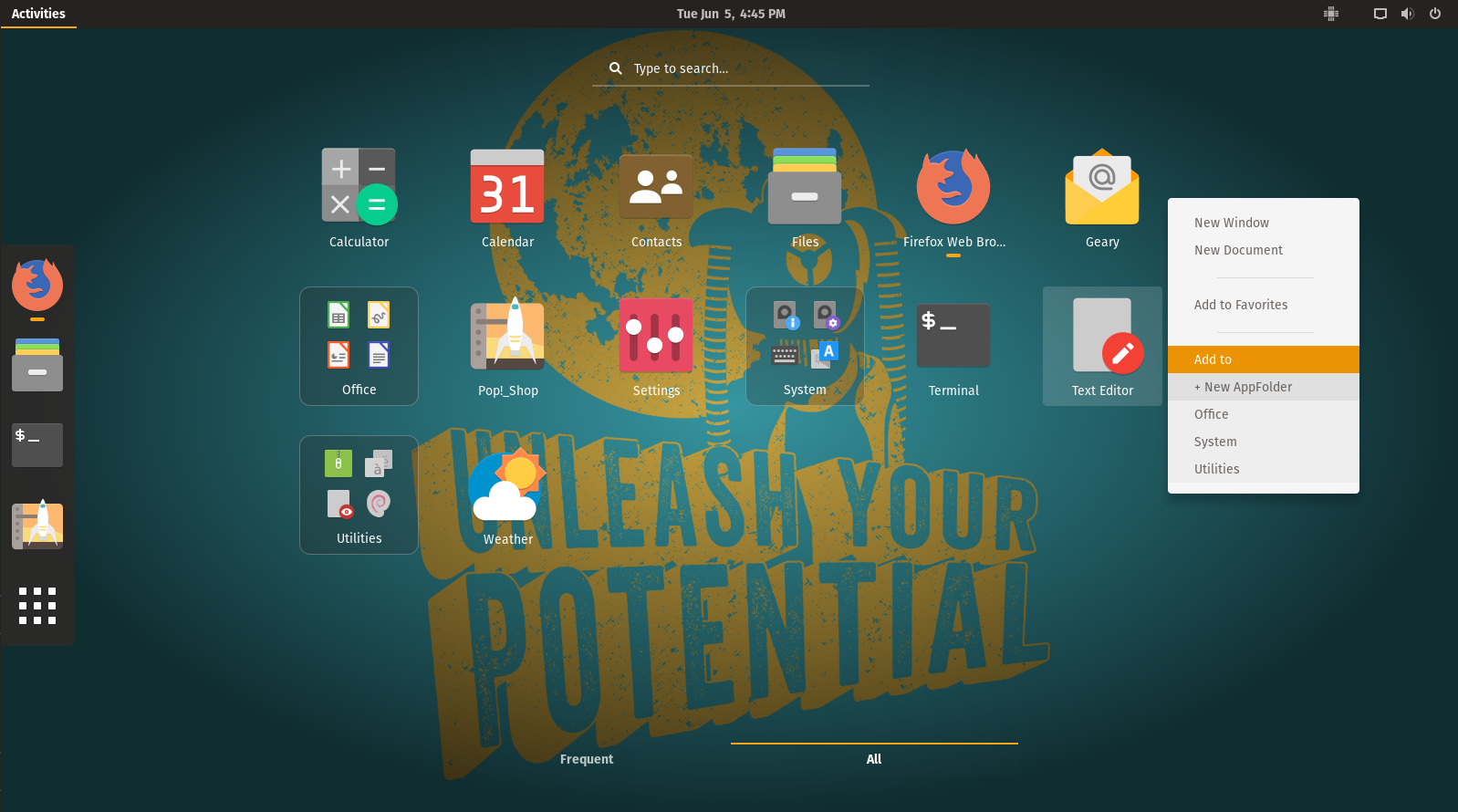Choose New Document from context menu
1458x812 pixels.
click(1264, 250)
